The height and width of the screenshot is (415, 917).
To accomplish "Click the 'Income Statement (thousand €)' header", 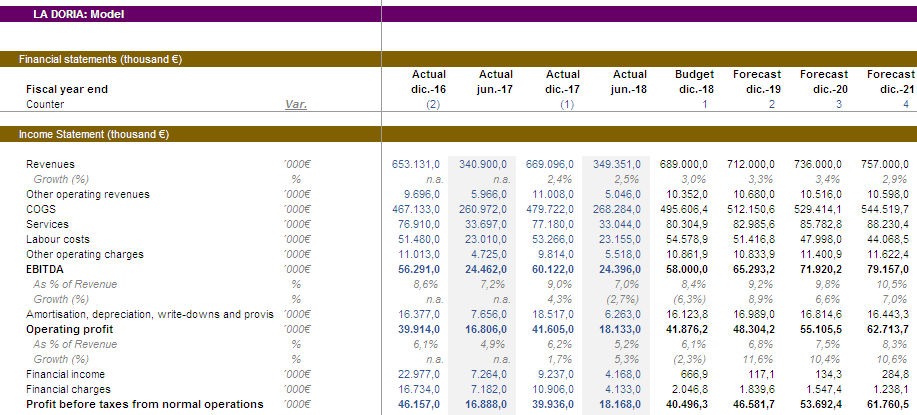I will tap(94, 134).
